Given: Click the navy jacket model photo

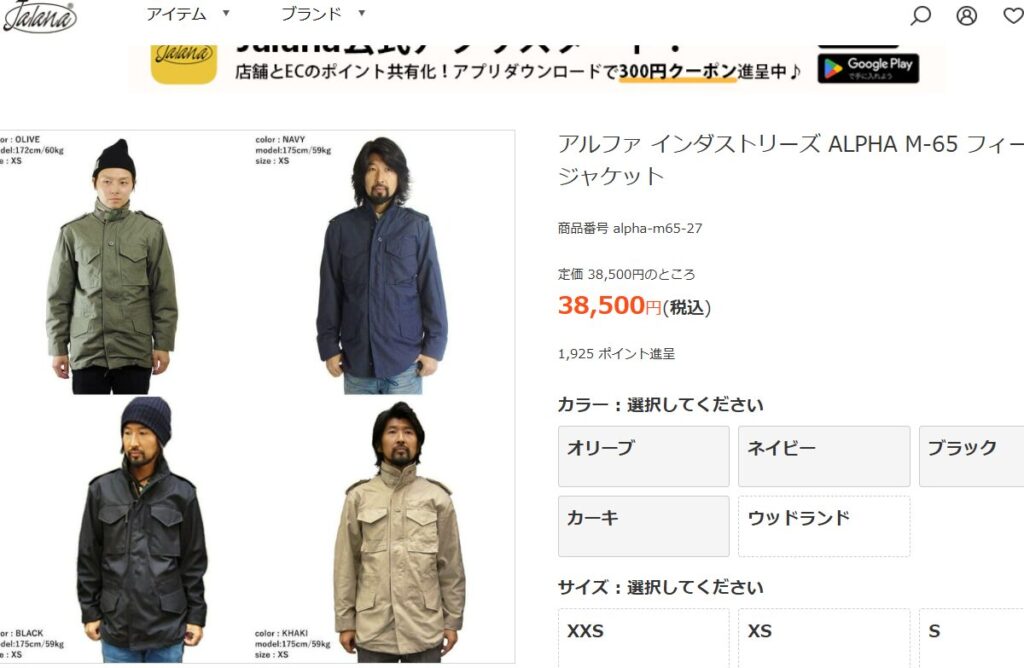Looking at the screenshot, I should (x=383, y=265).
